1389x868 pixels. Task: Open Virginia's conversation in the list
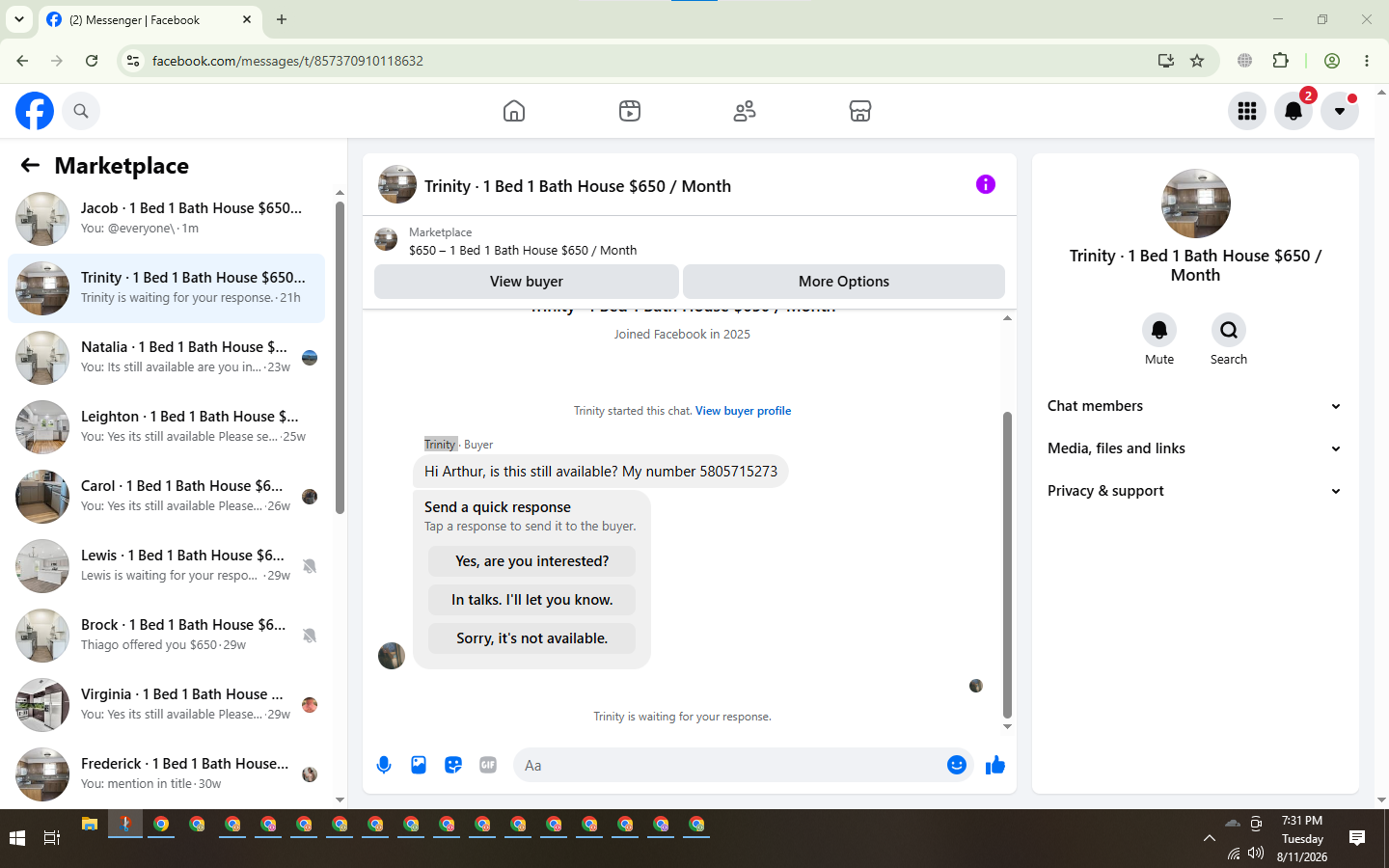point(166,705)
